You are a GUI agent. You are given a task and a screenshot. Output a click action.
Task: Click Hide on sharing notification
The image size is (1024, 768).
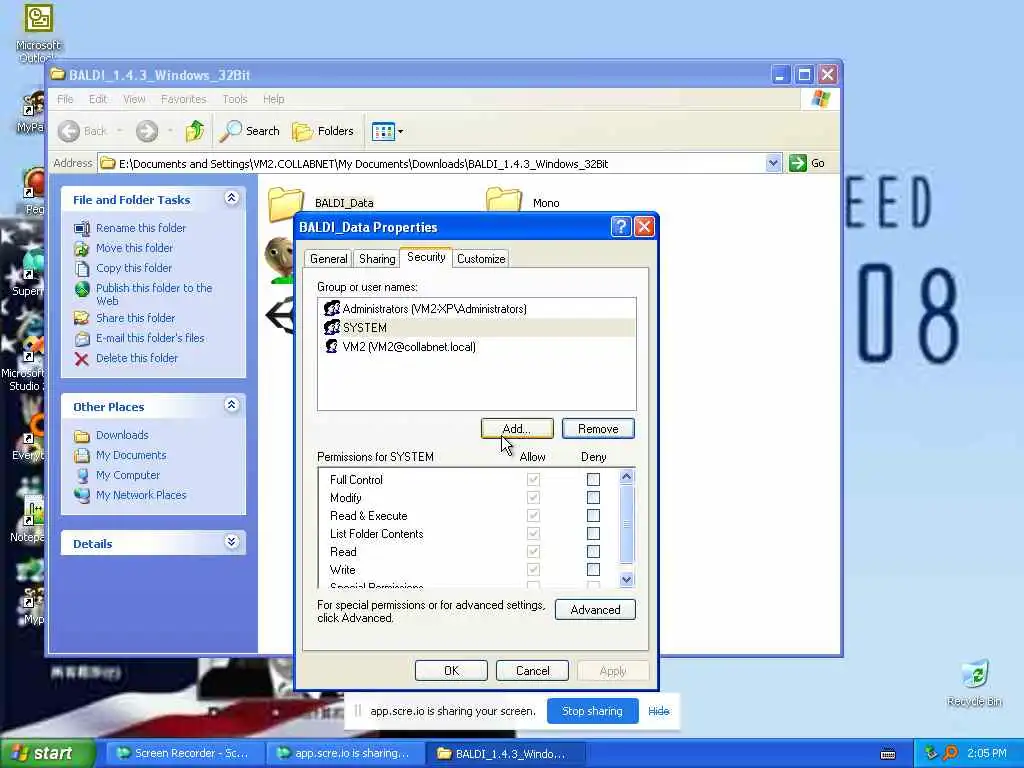[658, 711]
